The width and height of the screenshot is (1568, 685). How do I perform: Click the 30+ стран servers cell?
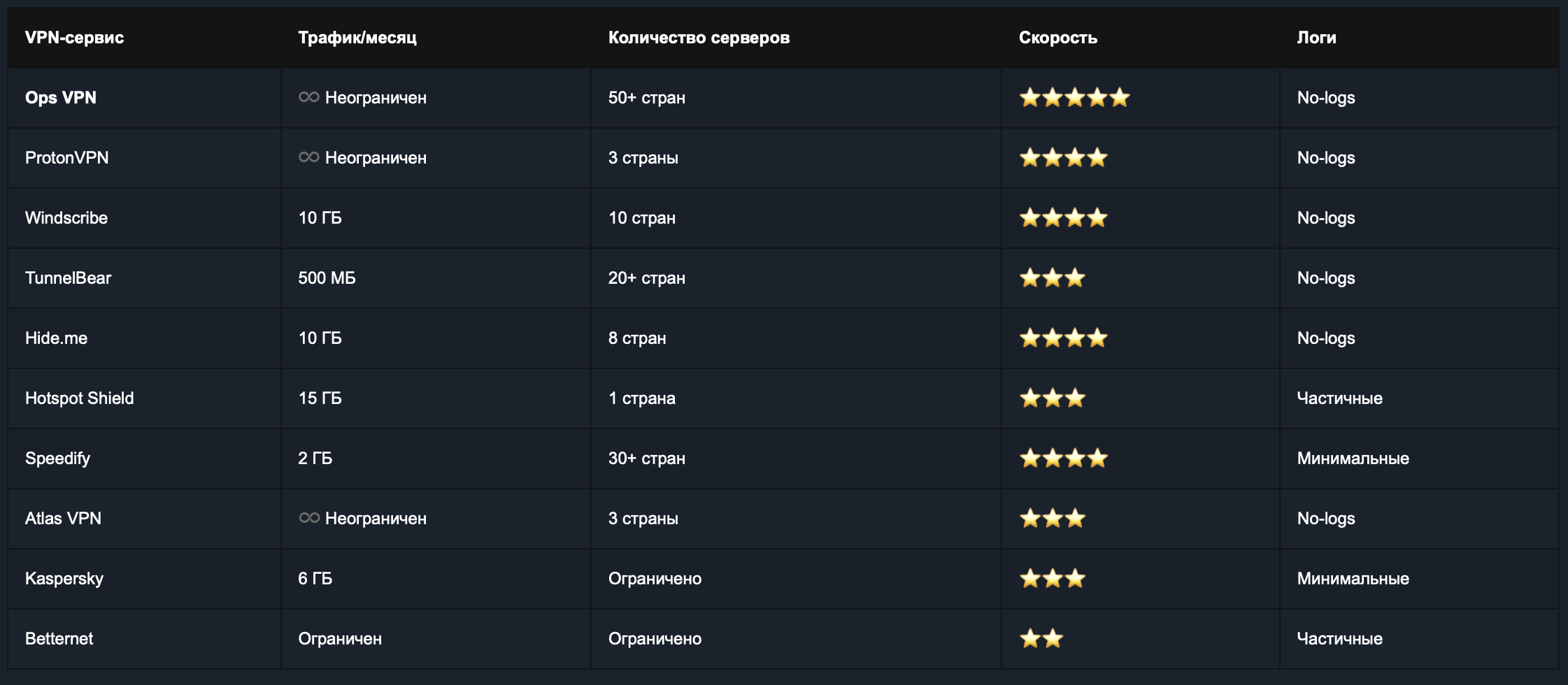coord(646,459)
